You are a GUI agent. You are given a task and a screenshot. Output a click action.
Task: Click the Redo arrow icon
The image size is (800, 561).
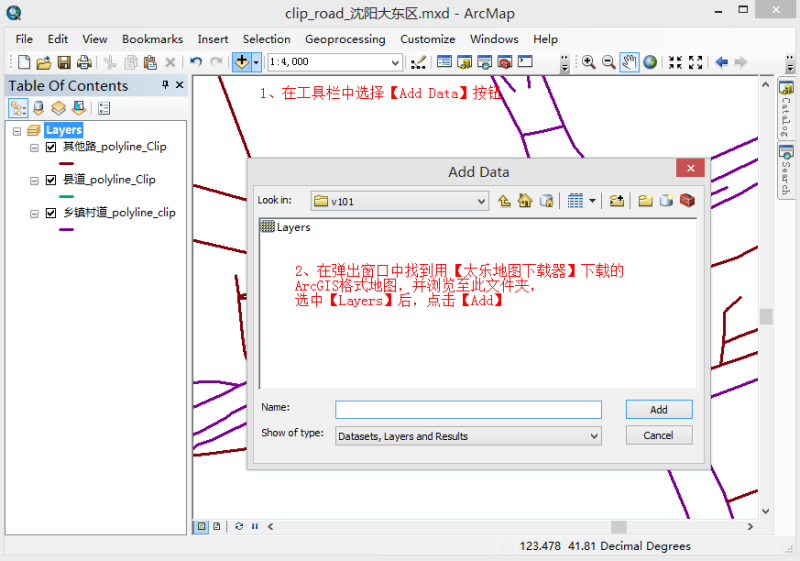coord(216,62)
